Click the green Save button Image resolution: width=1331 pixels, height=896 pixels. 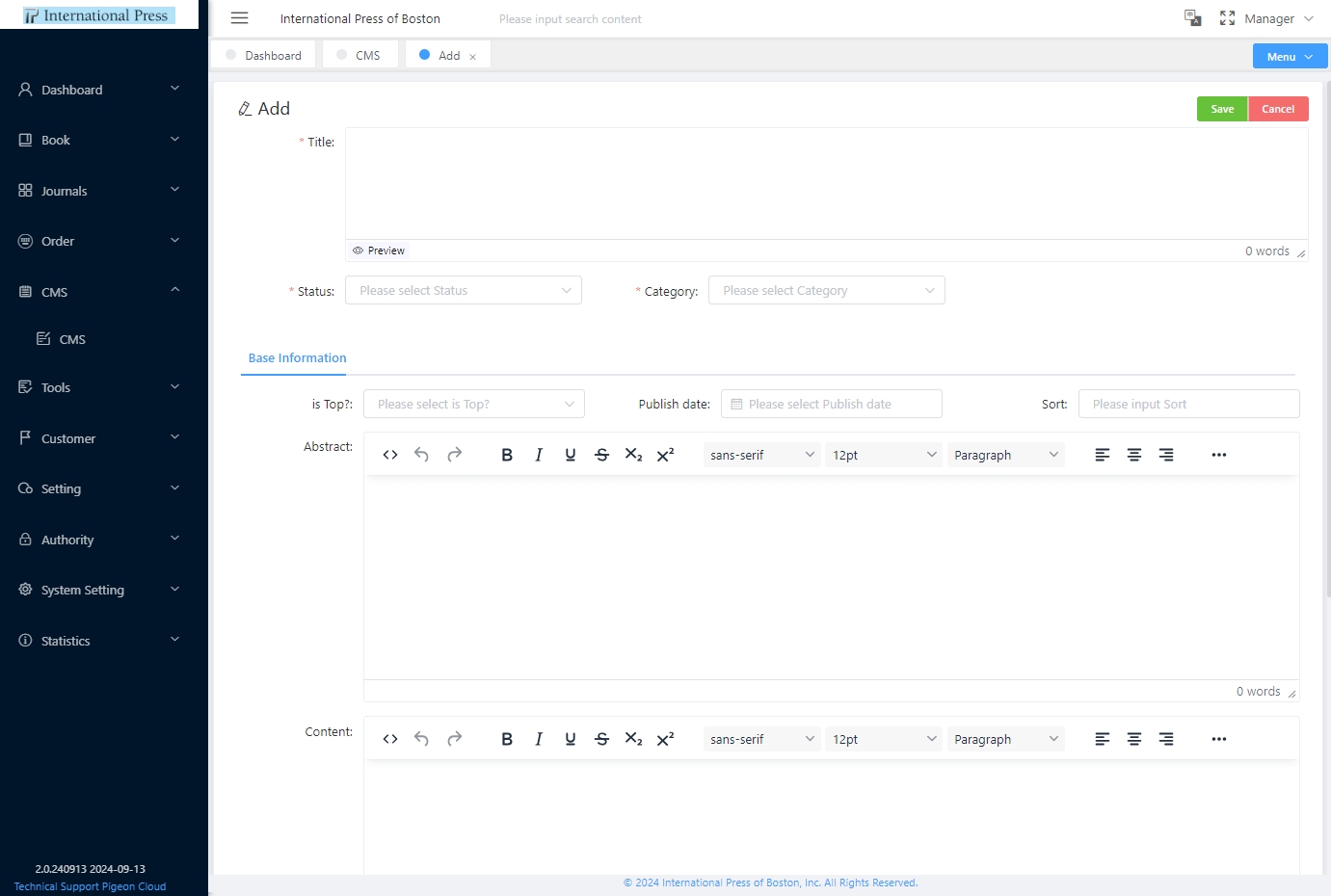pos(1222,109)
